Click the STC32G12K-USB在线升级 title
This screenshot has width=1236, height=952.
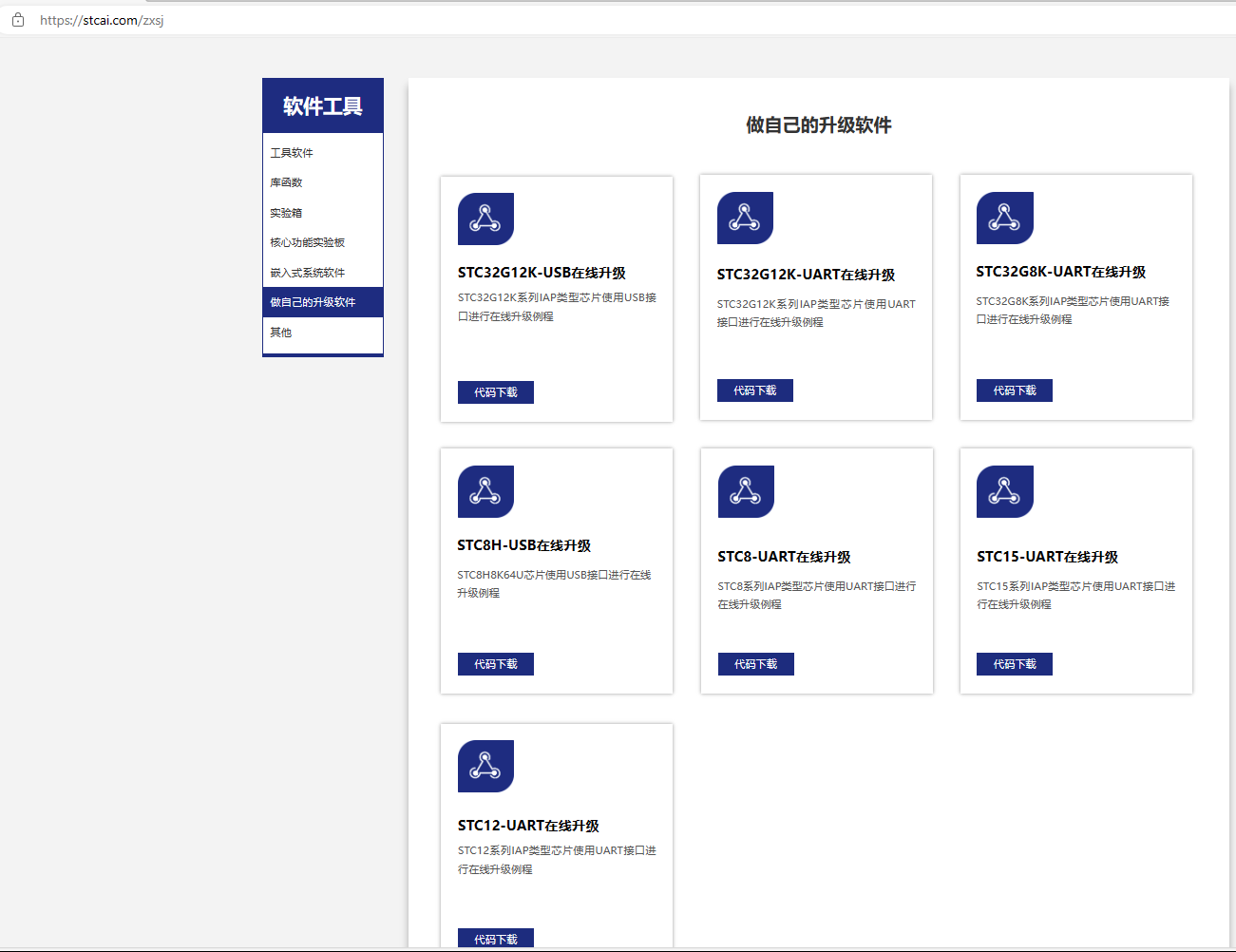[x=542, y=273]
